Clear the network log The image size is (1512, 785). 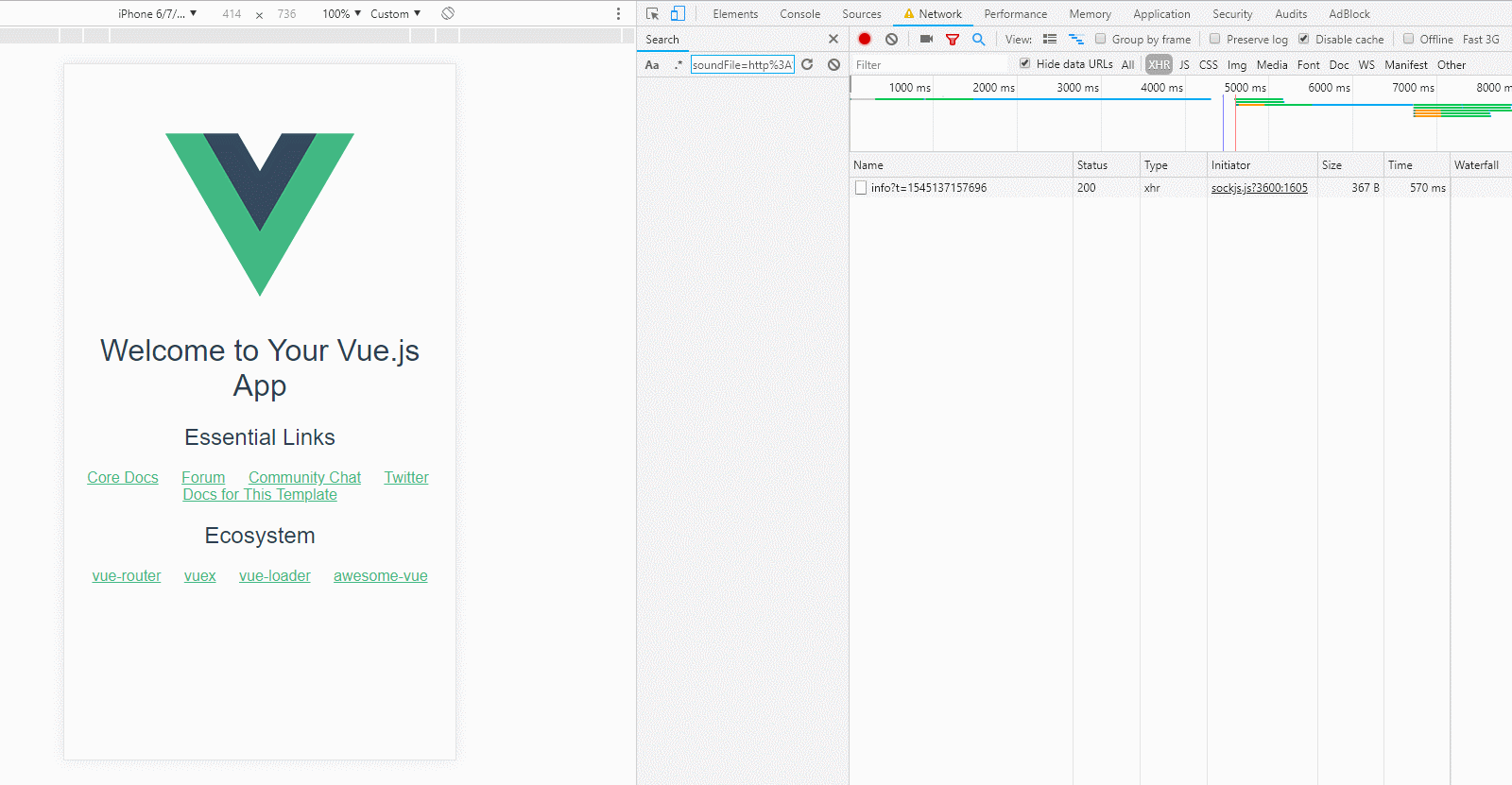[x=891, y=40]
